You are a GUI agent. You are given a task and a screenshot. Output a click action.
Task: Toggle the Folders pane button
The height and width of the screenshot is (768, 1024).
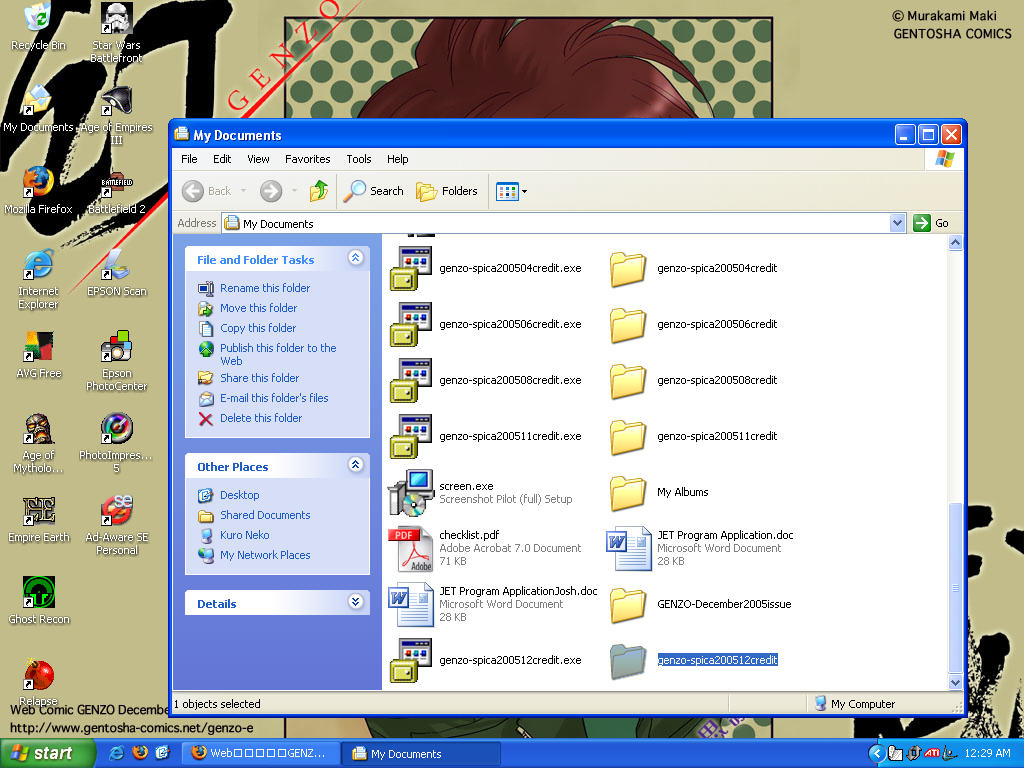tap(447, 191)
